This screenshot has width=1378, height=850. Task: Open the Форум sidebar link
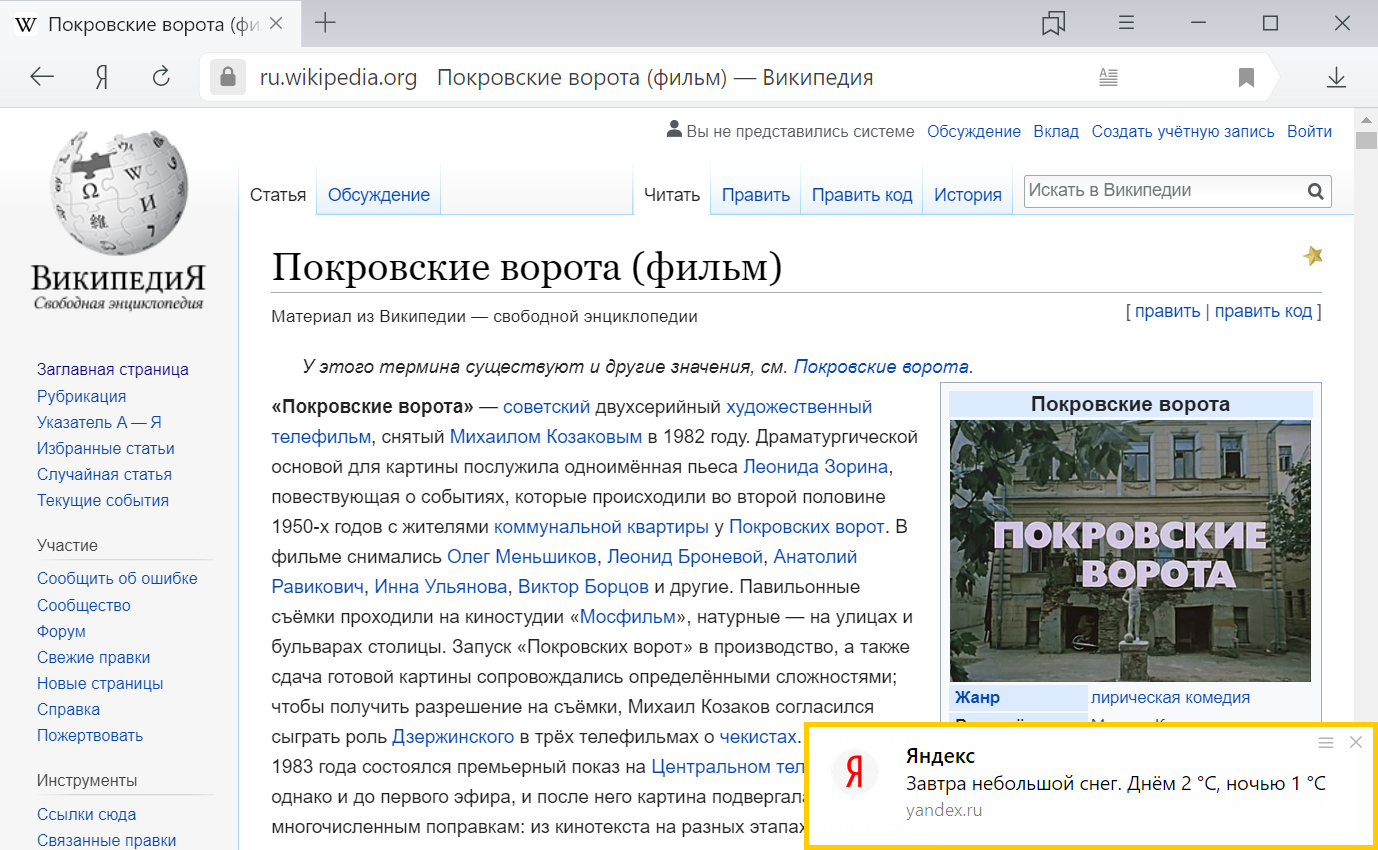(x=61, y=631)
